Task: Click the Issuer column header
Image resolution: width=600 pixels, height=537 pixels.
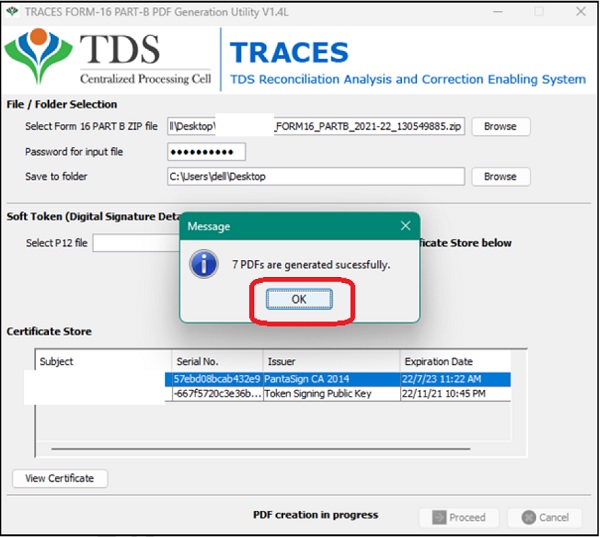Action: tap(331, 361)
